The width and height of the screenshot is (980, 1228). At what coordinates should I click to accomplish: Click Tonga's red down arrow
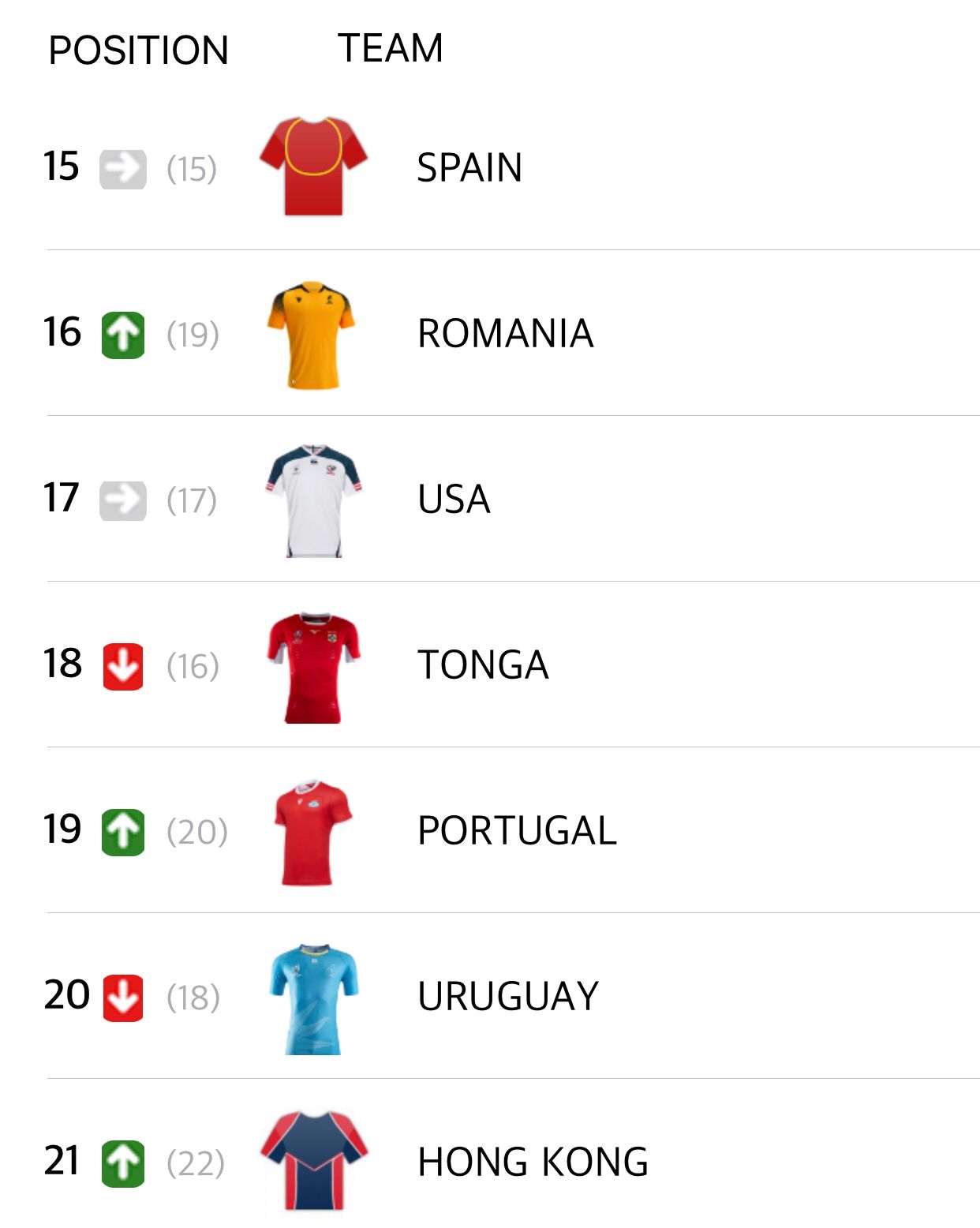[x=123, y=667]
